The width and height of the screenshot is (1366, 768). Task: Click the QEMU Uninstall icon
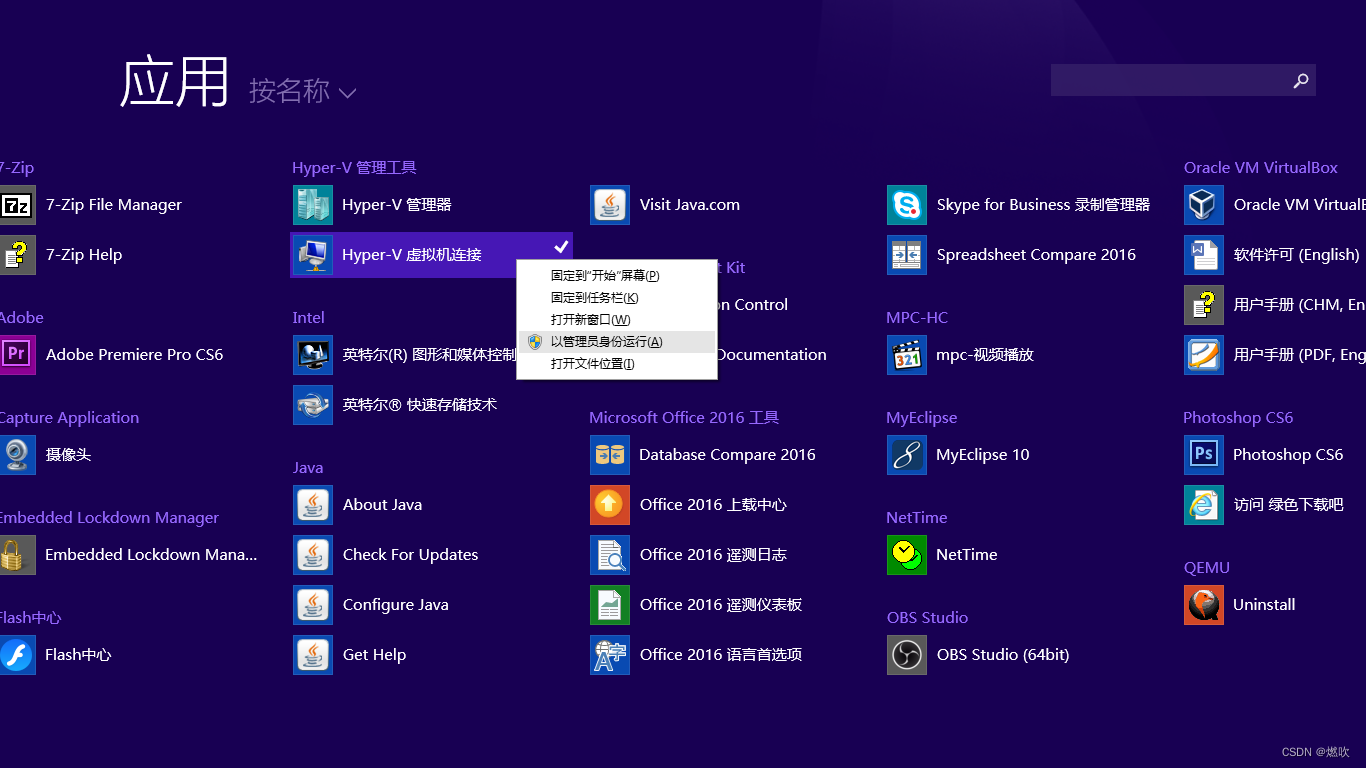pyautogui.click(x=1204, y=605)
